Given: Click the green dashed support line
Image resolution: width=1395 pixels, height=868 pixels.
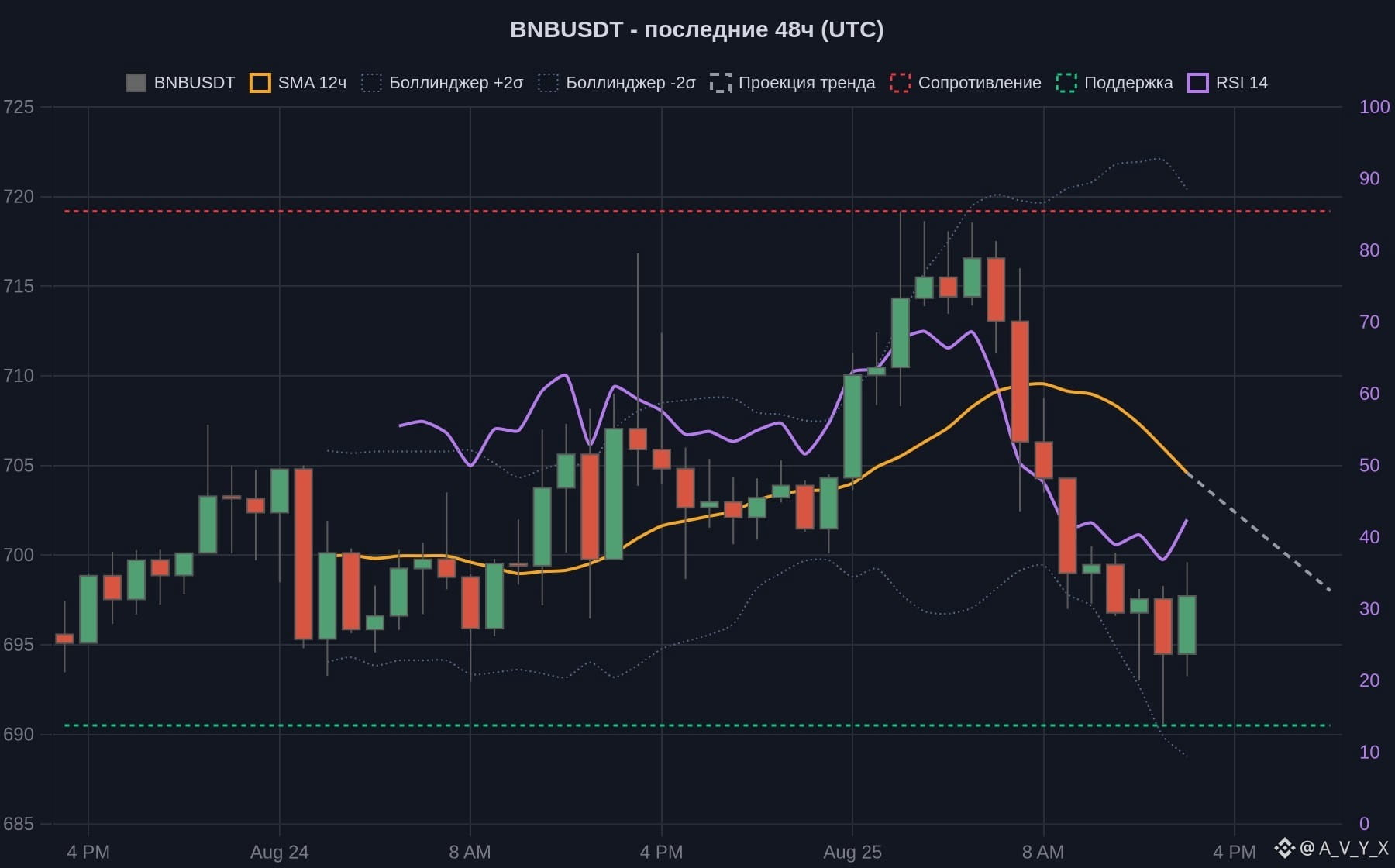Looking at the screenshot, I should (697, 725).
